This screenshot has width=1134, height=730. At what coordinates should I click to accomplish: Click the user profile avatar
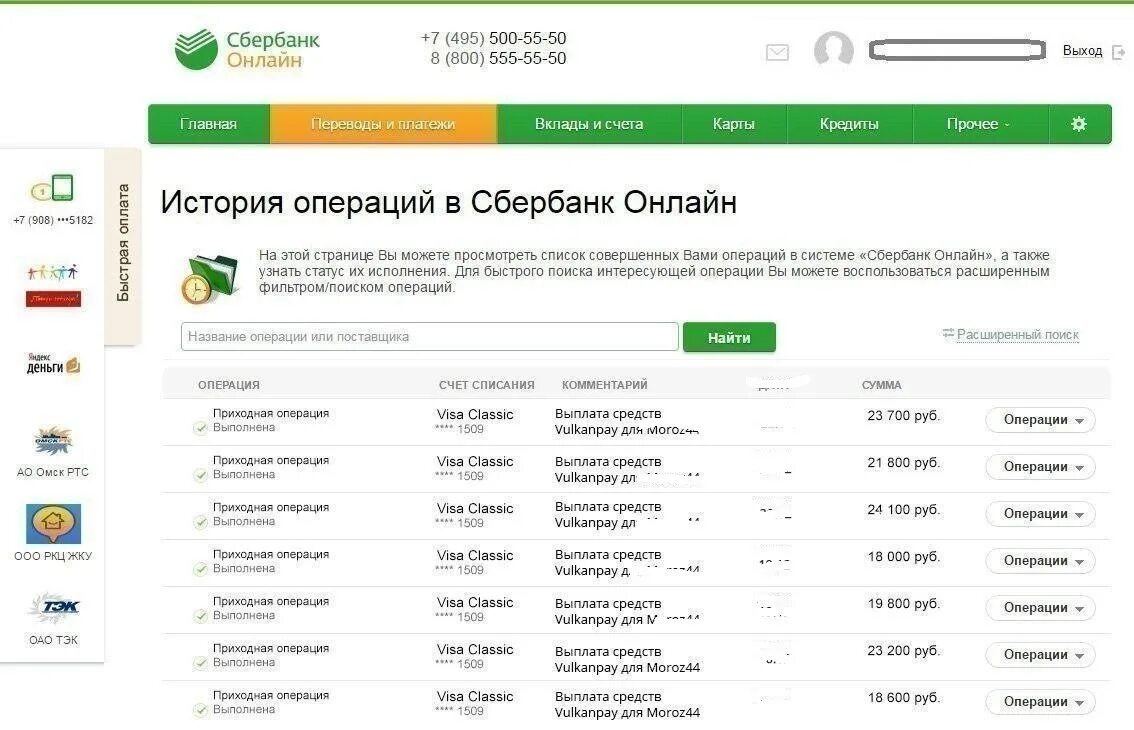coord(833,50)
